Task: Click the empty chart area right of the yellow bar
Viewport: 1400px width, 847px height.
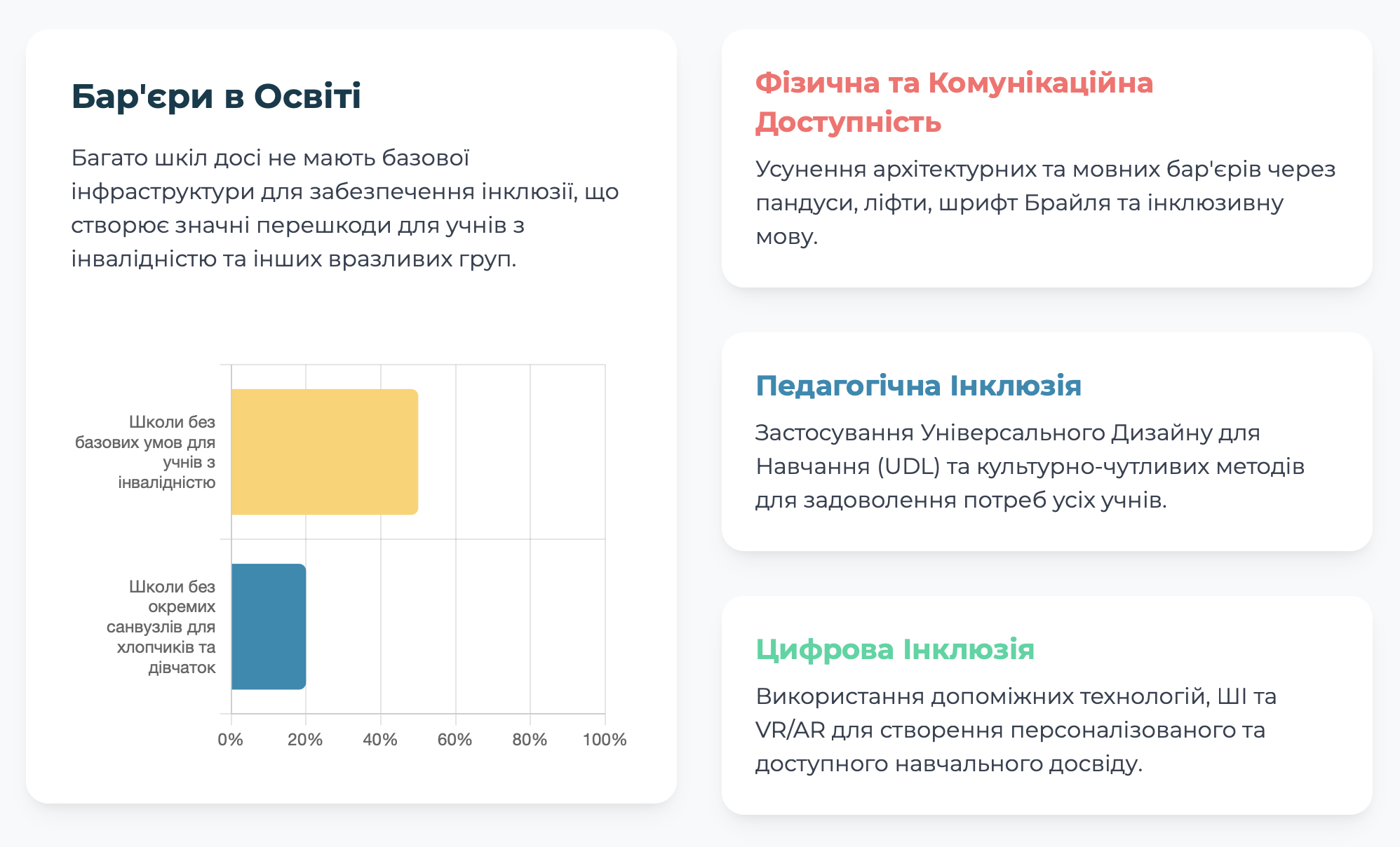Action: point(511,452)
